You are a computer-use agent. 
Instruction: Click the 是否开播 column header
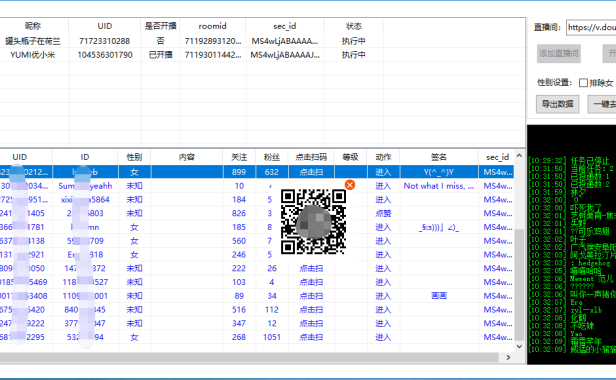pos(160,26)
